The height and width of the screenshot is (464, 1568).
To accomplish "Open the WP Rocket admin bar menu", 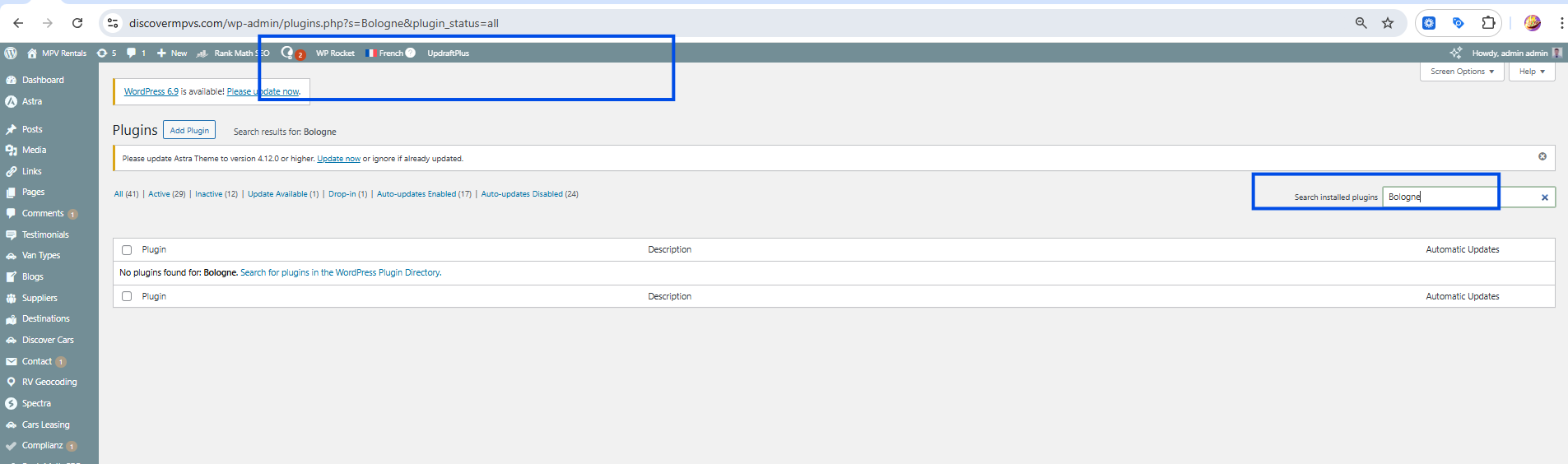I will pyautogui.click(x=335, y=53).
